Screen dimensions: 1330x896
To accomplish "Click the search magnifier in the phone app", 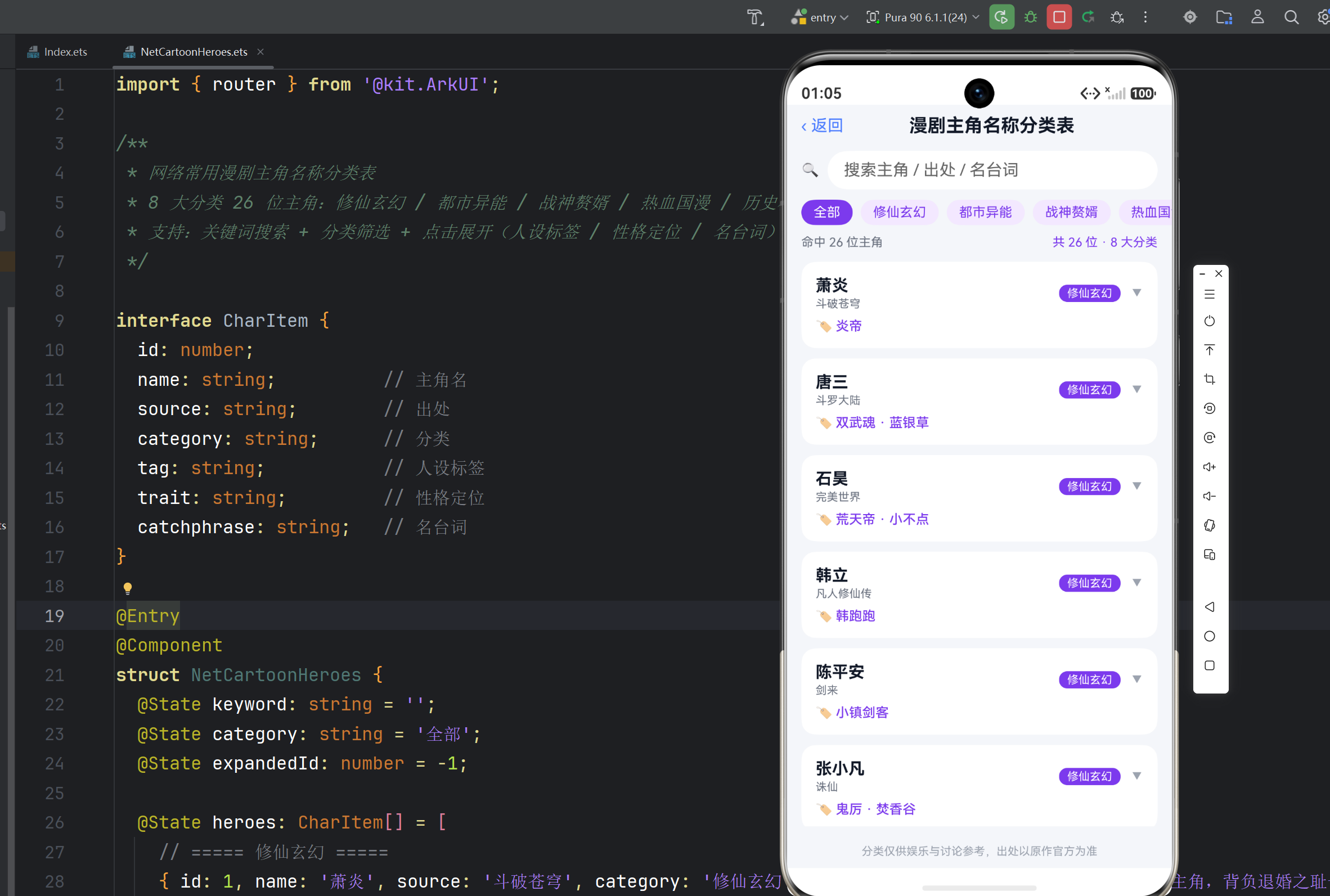I will [x=810, y=170].
